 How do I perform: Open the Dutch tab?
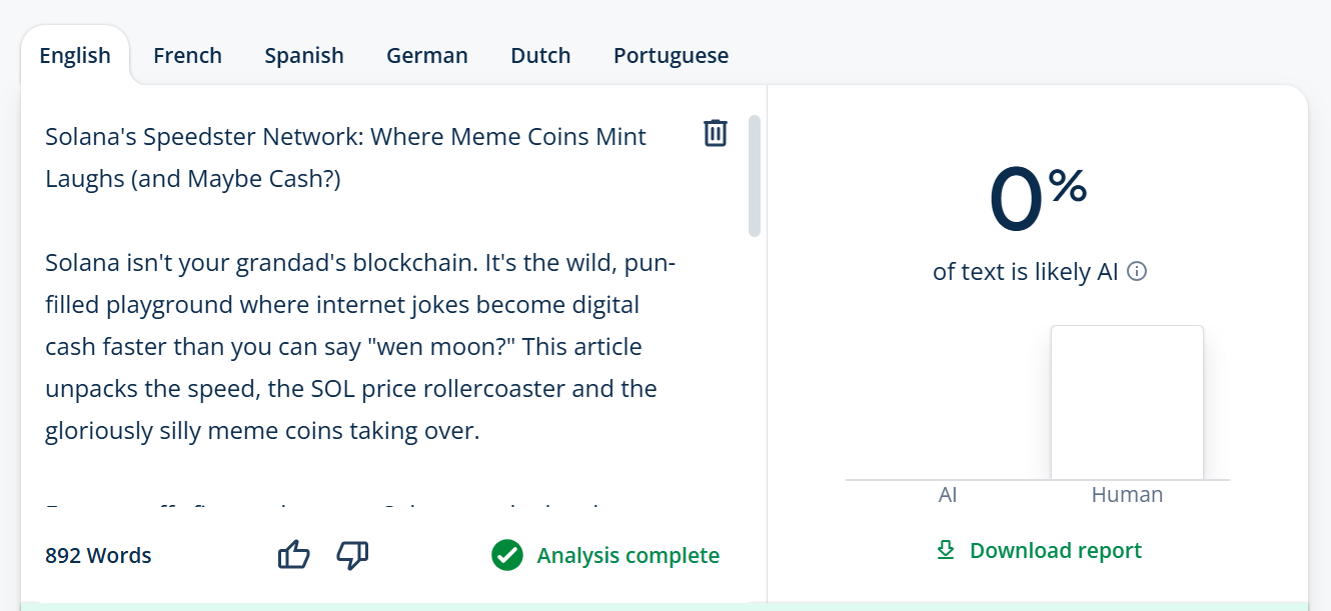540,56
